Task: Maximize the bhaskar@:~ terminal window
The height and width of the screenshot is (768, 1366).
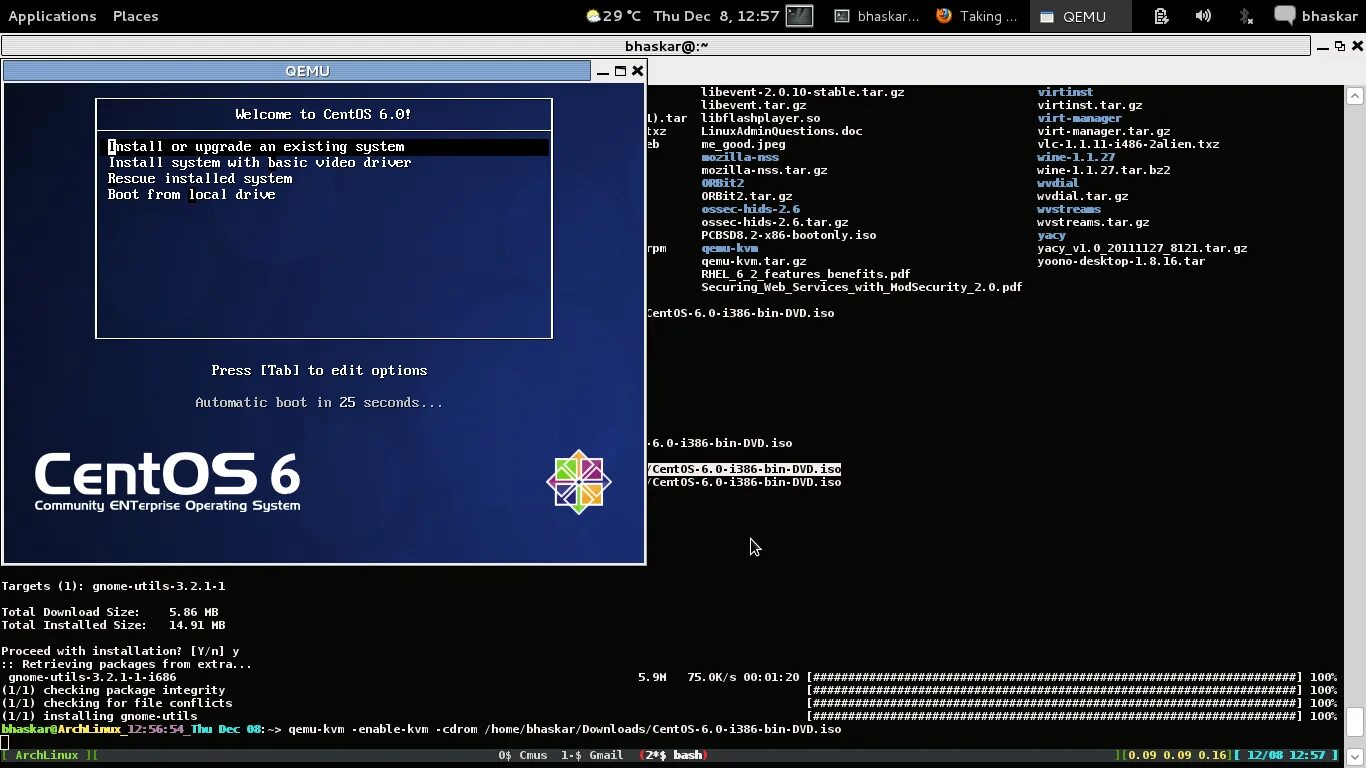Action: pyautogui.click(x=1340, y=46)
